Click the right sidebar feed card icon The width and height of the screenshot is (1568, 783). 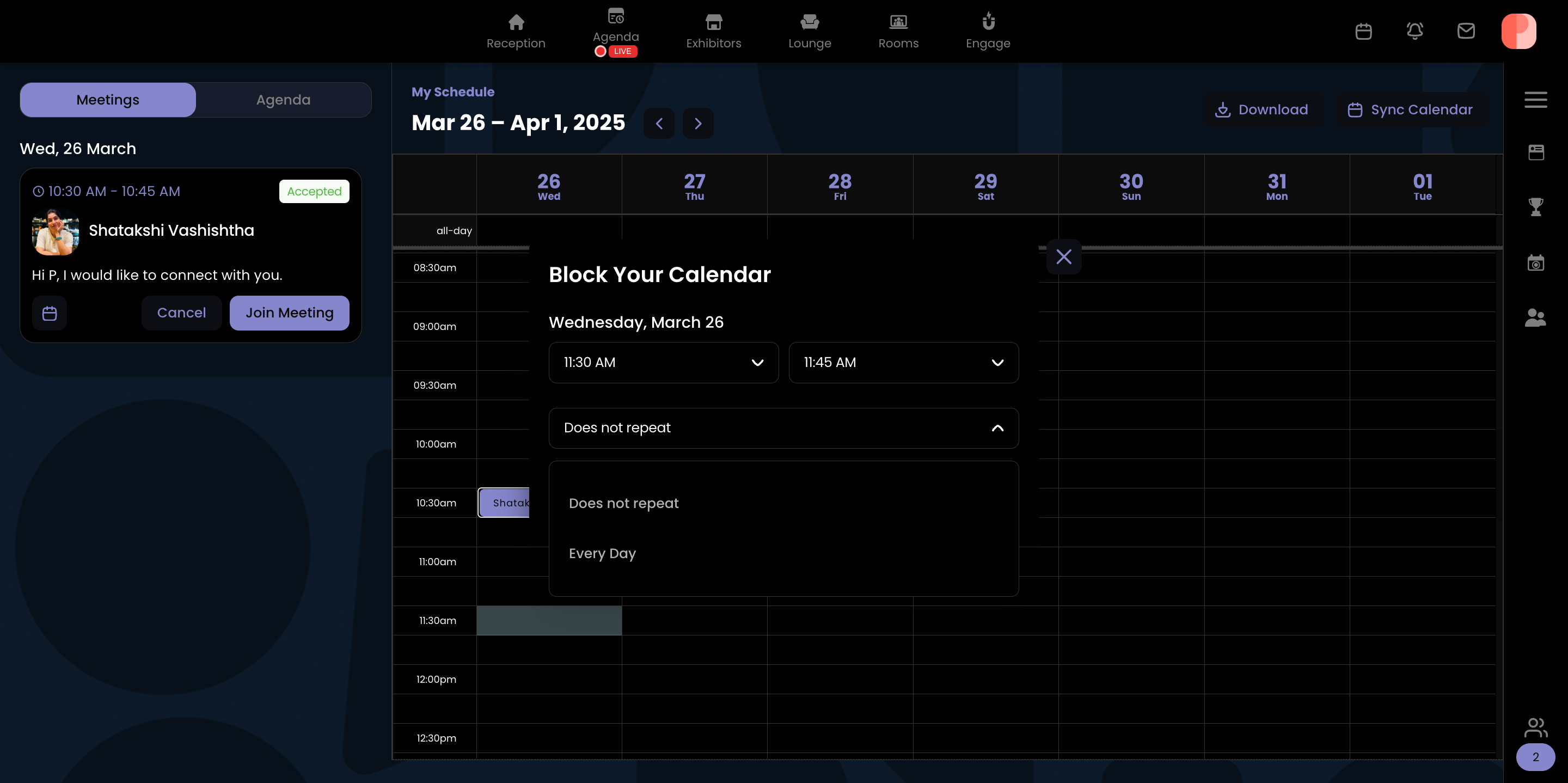point(1536,152)
